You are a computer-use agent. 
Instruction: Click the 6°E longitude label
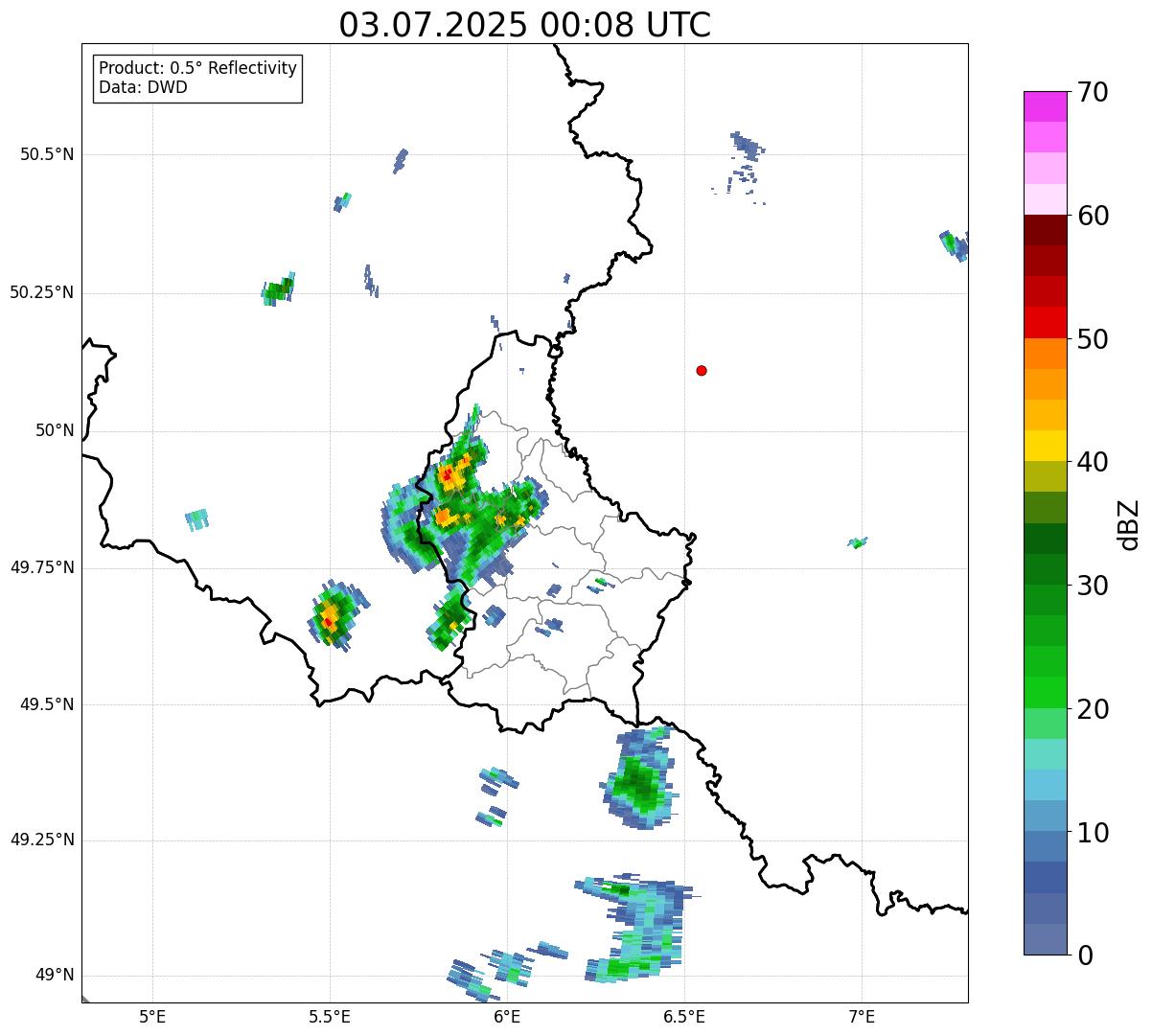[x=507, y=1016]
